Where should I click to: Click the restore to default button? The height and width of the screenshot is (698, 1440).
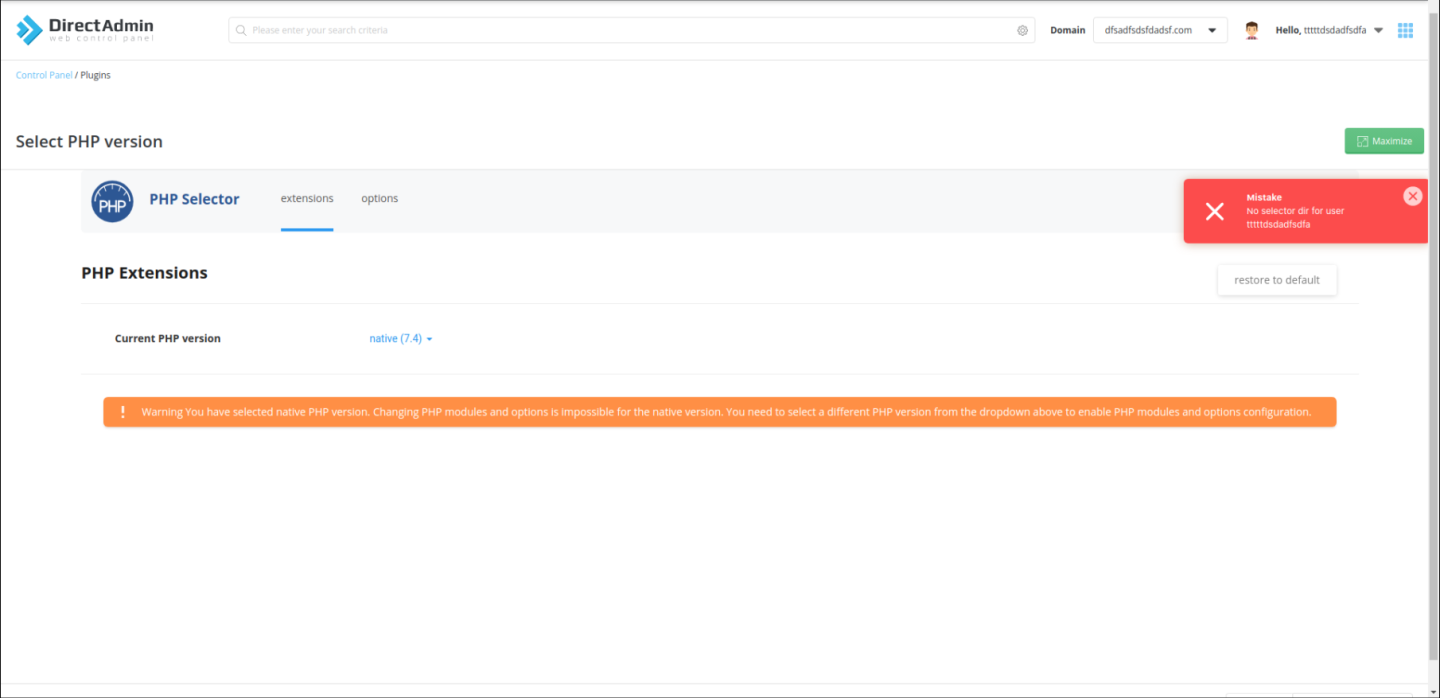pos(1276,280)
